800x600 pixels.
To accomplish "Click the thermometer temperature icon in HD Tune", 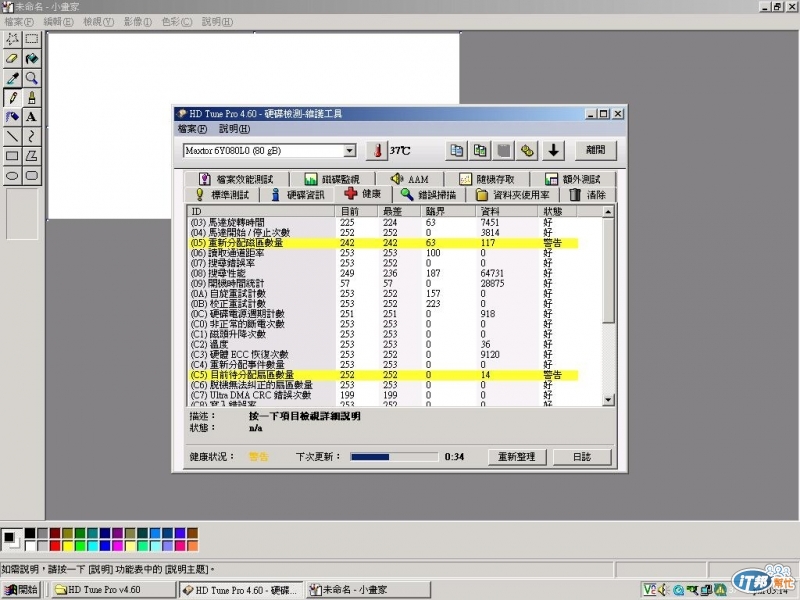I will tap(377, 151).
